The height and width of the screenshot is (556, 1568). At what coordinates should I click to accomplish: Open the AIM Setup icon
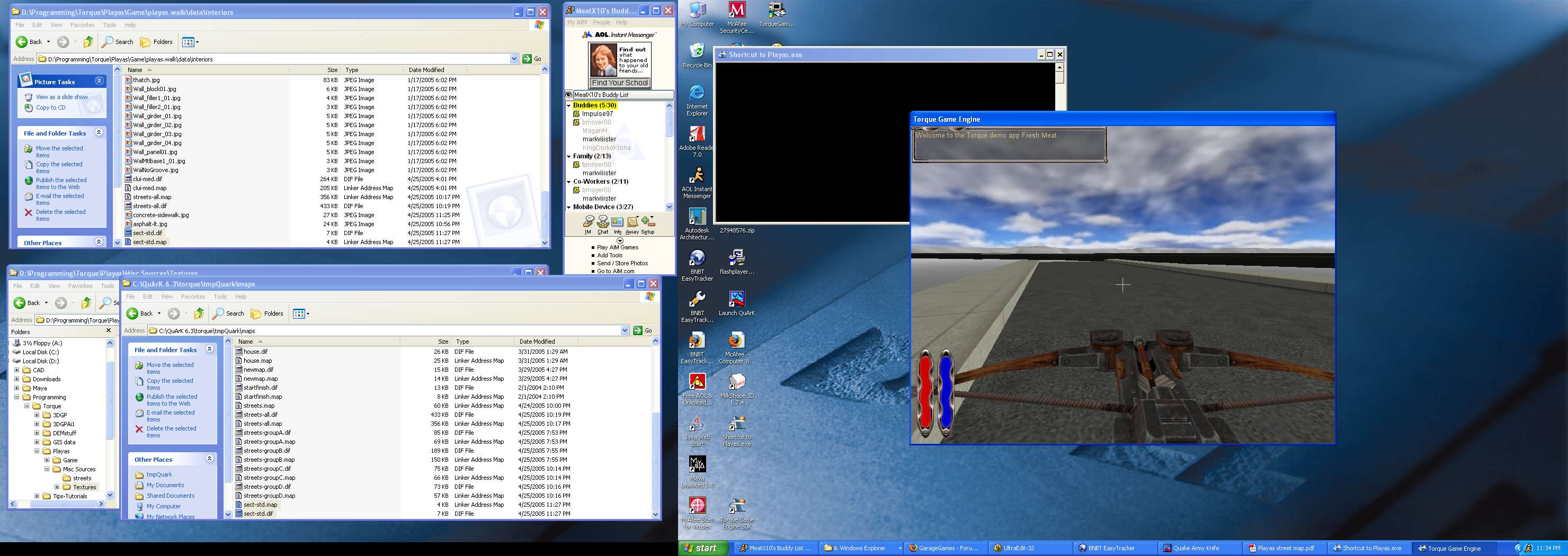tap(648, 222)
